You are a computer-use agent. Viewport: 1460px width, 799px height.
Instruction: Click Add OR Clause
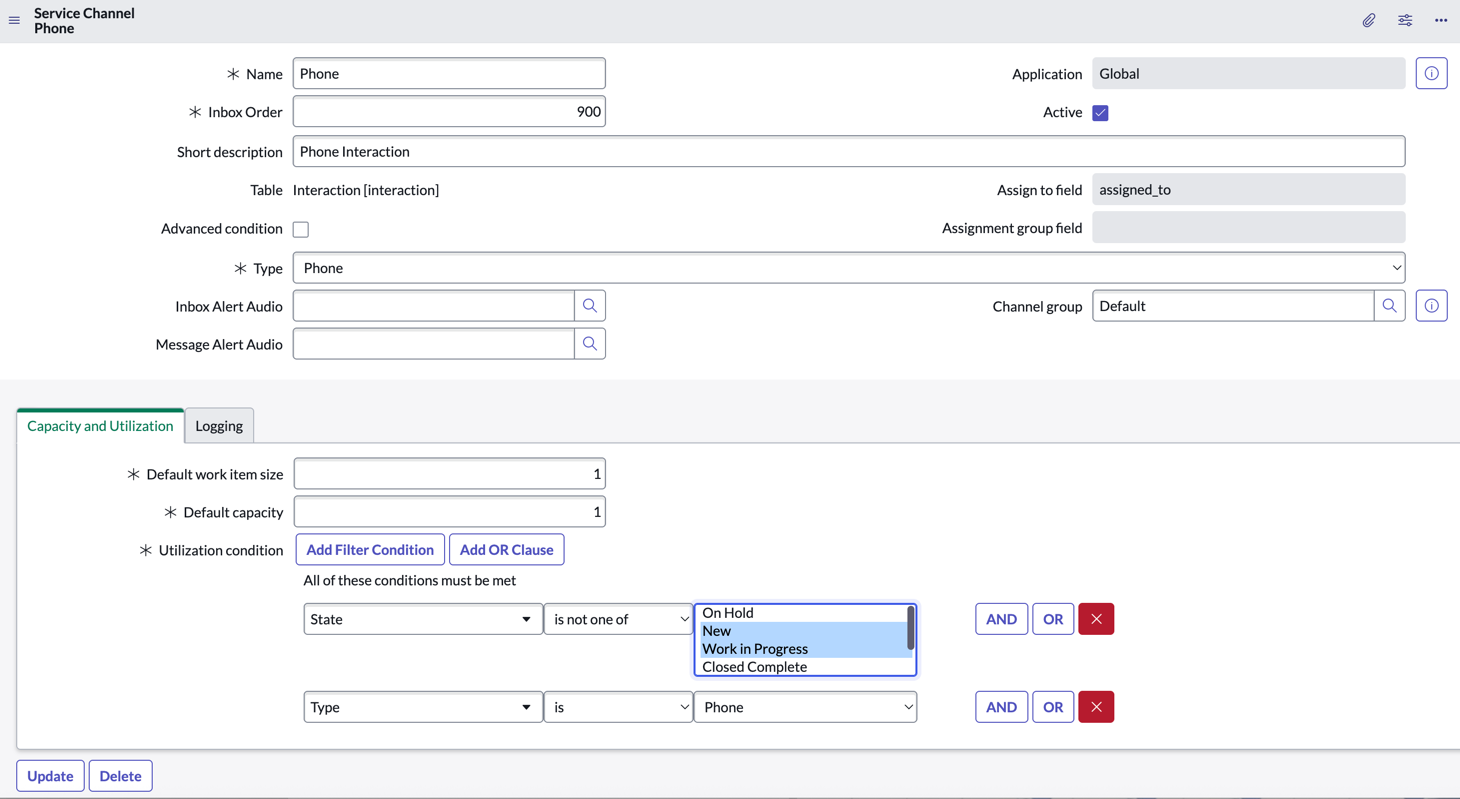(506, 549)
